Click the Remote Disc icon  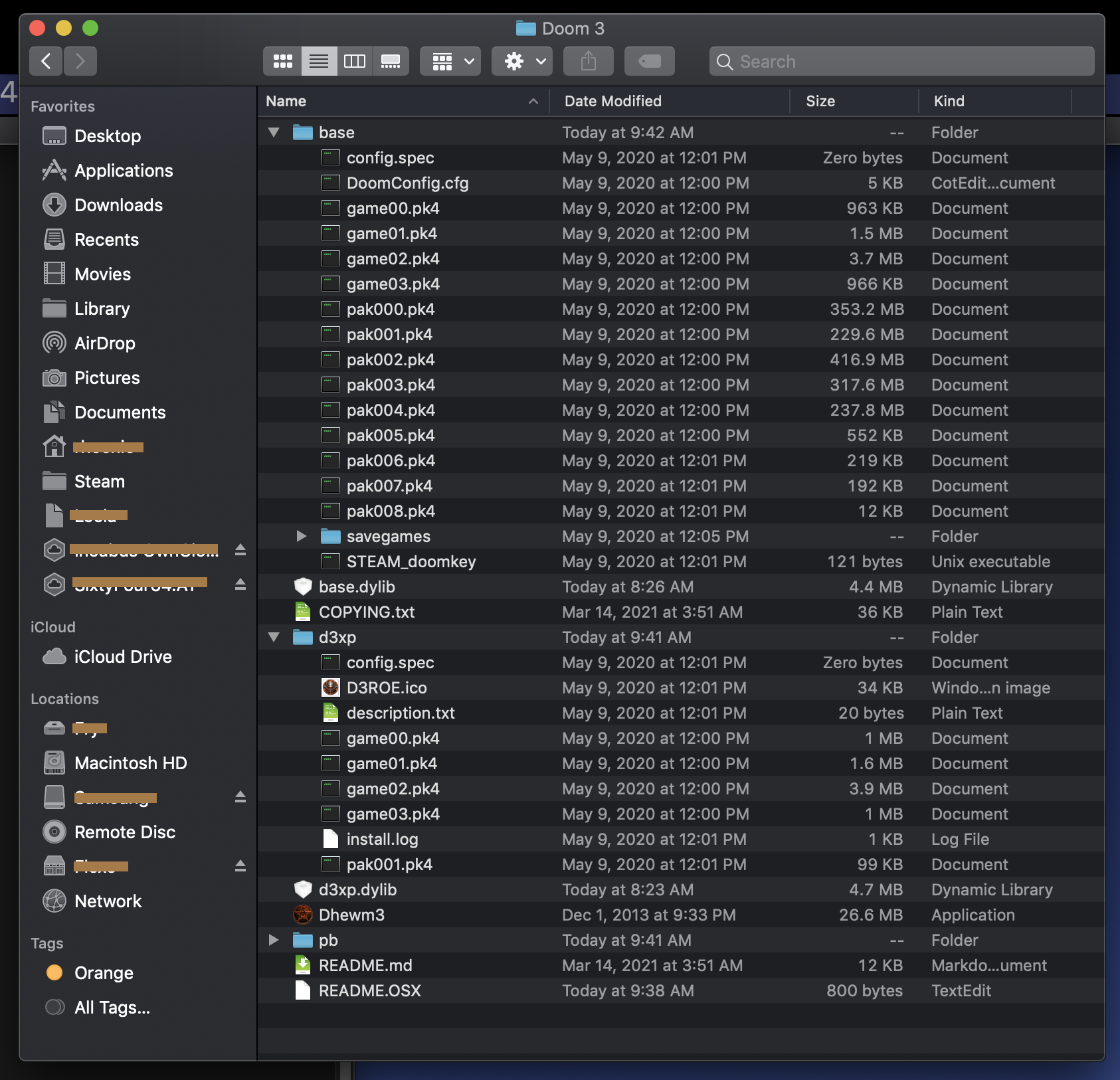(54, 832)
